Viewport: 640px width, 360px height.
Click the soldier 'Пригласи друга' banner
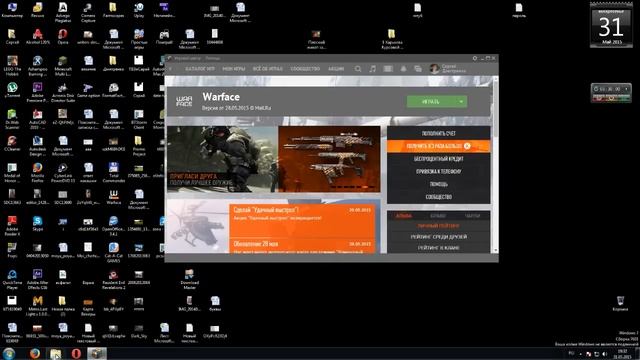(x=222, y=159)
